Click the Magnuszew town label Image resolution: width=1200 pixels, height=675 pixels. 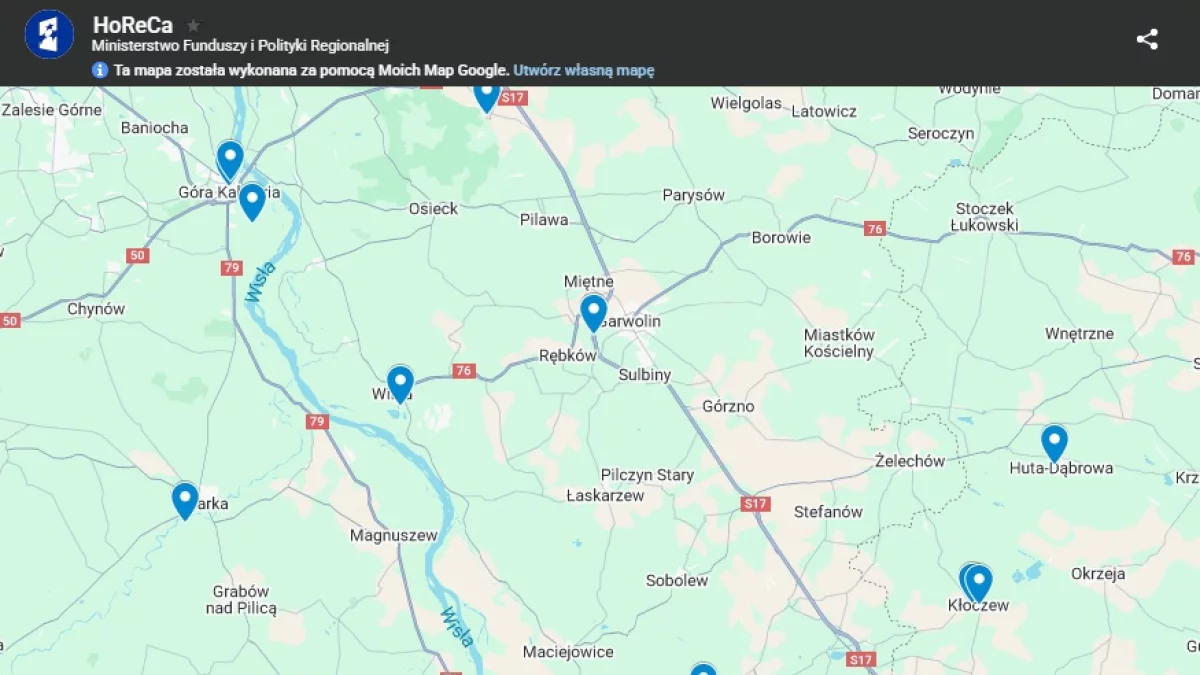(393, 535)
